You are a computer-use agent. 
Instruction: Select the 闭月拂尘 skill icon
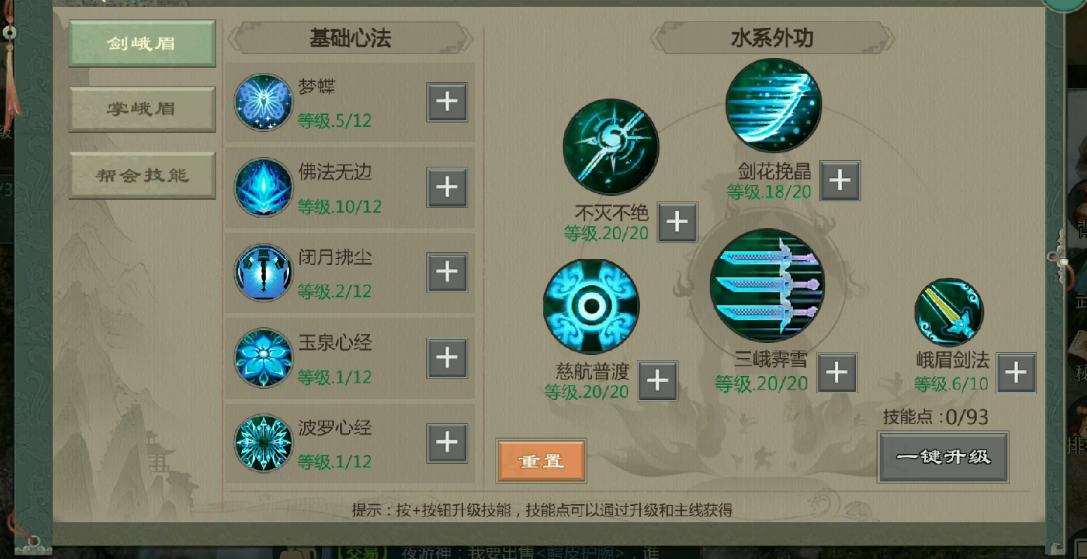point(263,273)
